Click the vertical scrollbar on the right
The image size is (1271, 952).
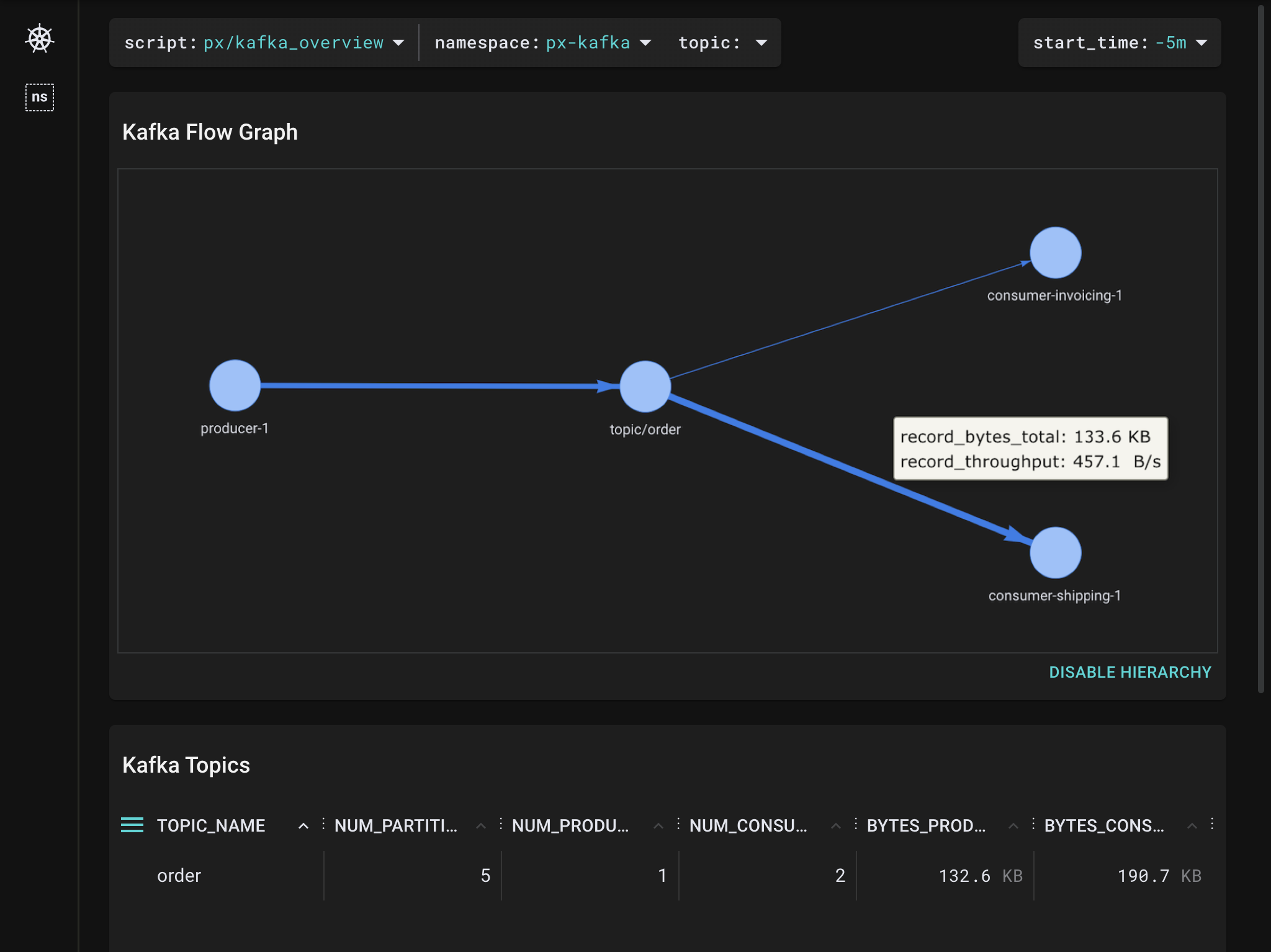(x=1260, y=348)
